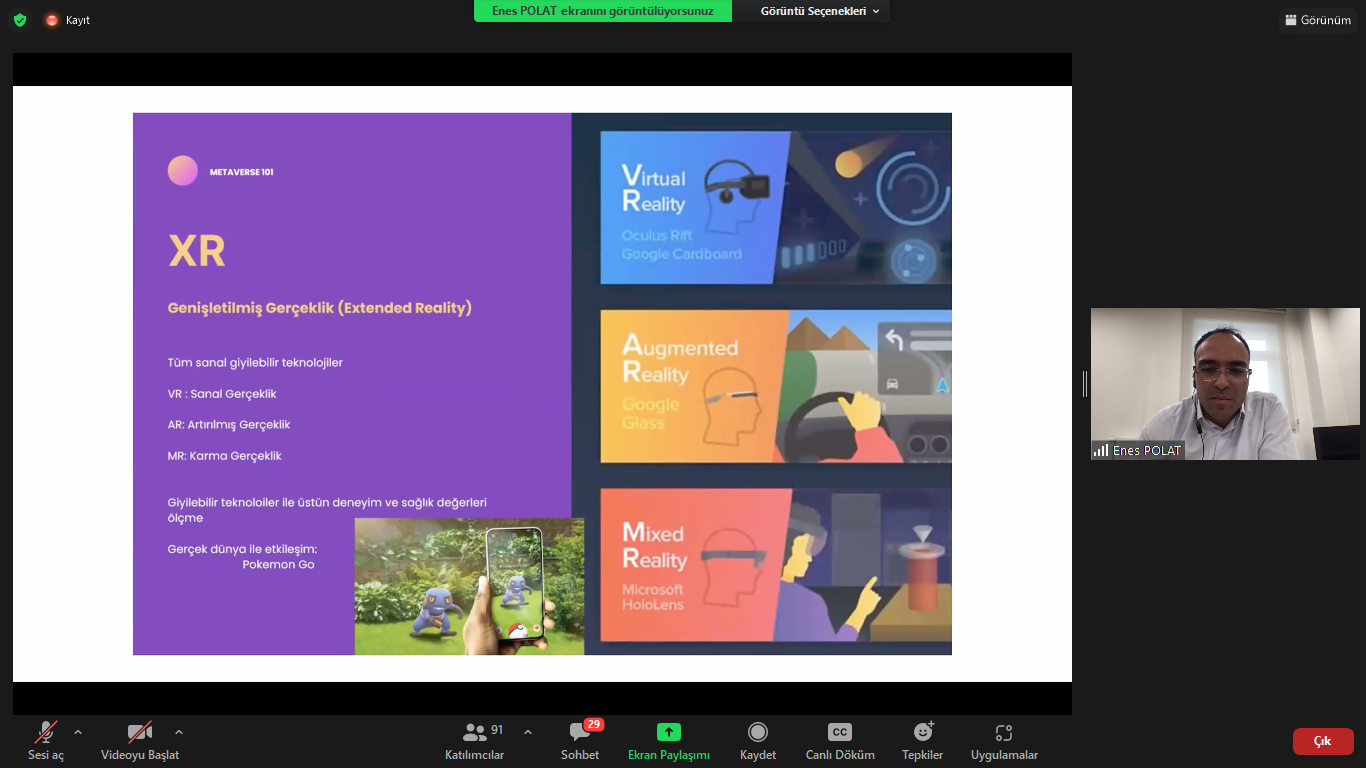
Task: Open the Uygulamalar apps panel
Action: tap(1004, 740)
